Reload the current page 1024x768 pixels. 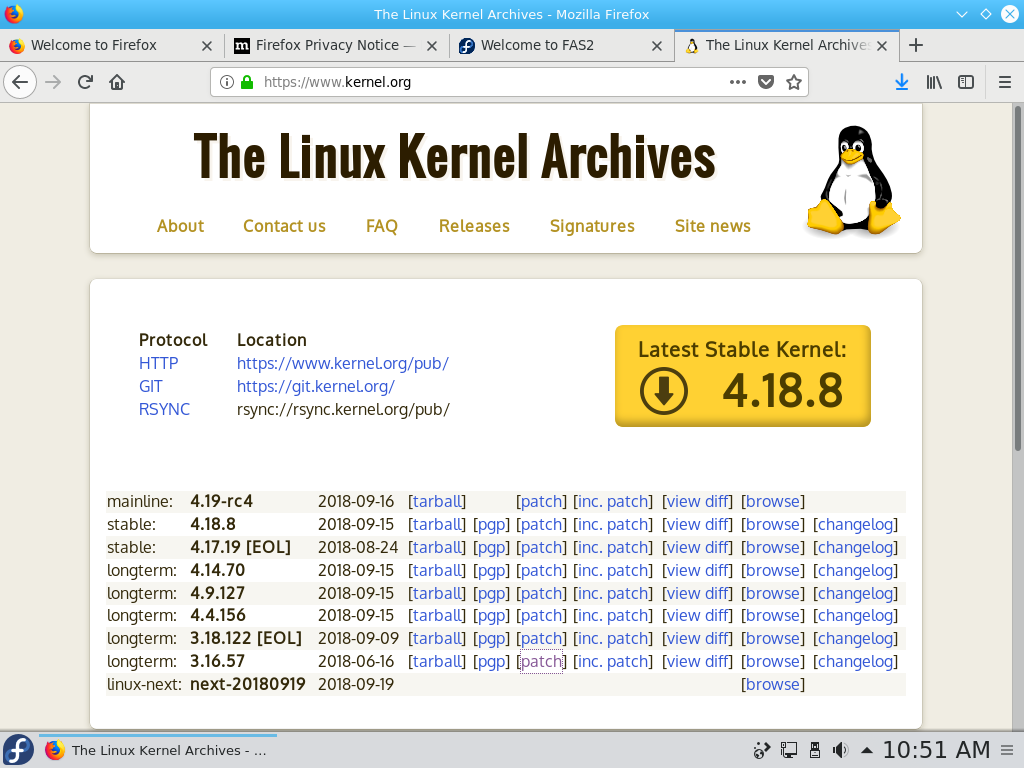[x=85, y=82]
